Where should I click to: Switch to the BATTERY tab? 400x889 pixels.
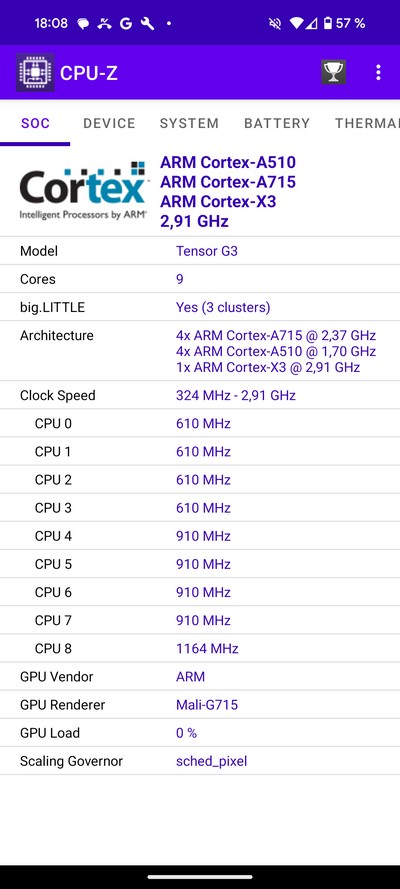coord(277,123)
